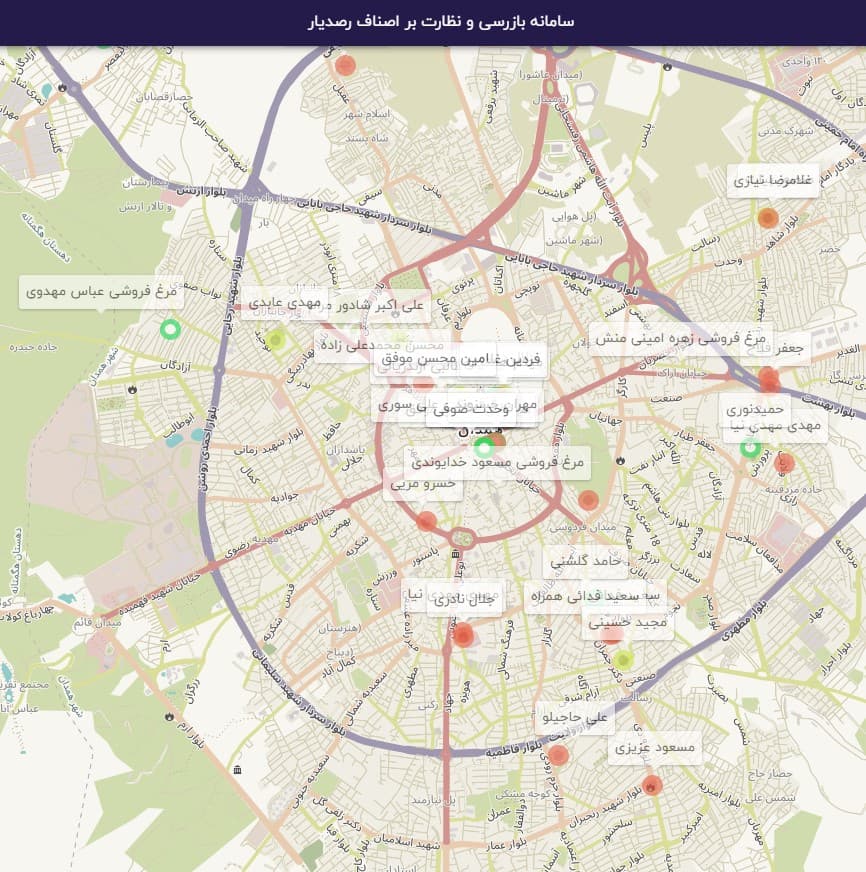
Task: Select the green ring marker under مرغ فروشی عباس مهدوی
Action: pyautogui.click(x=170, y=330)
